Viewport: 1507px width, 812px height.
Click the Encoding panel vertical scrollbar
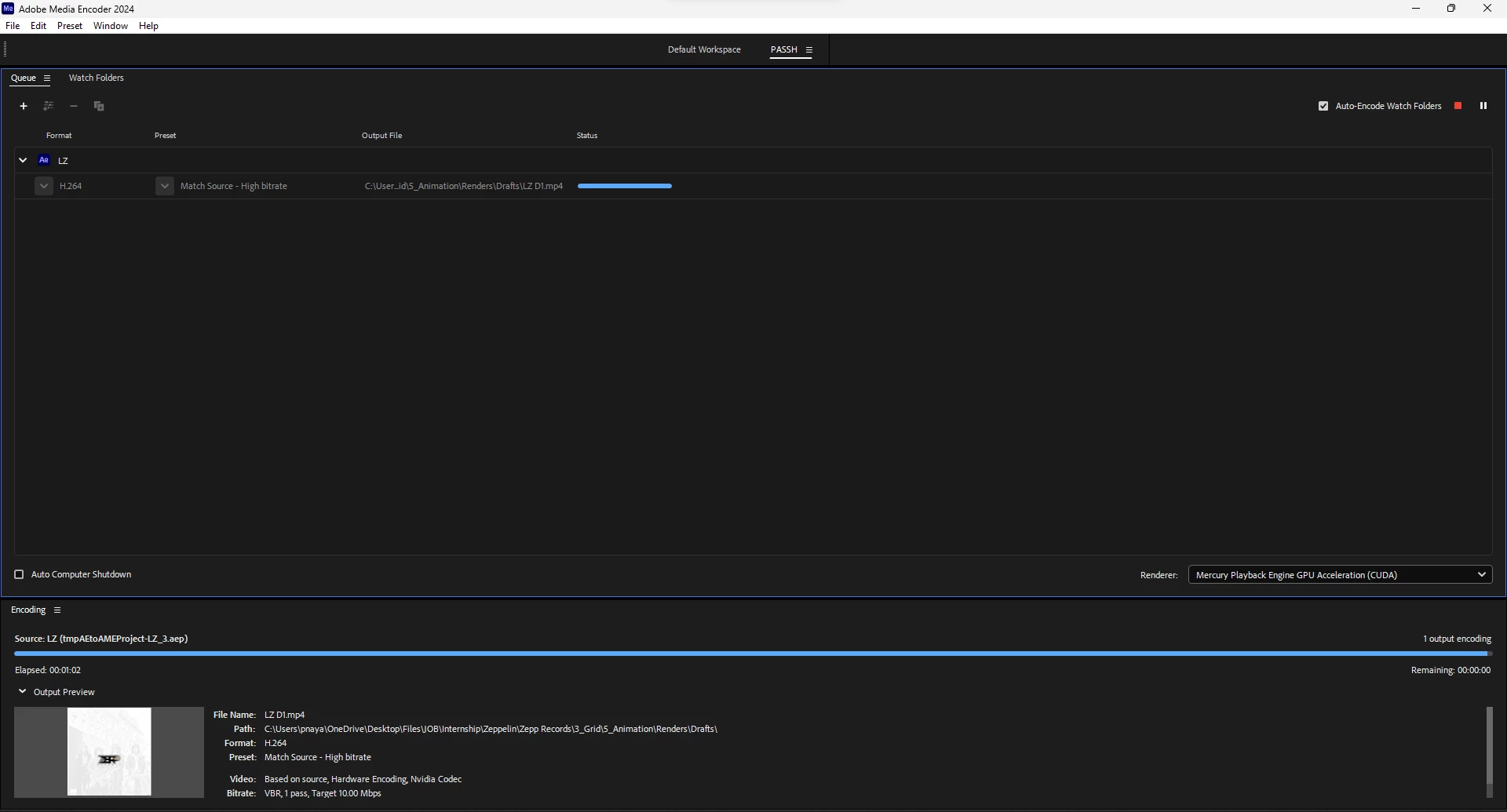[1489, 752]
